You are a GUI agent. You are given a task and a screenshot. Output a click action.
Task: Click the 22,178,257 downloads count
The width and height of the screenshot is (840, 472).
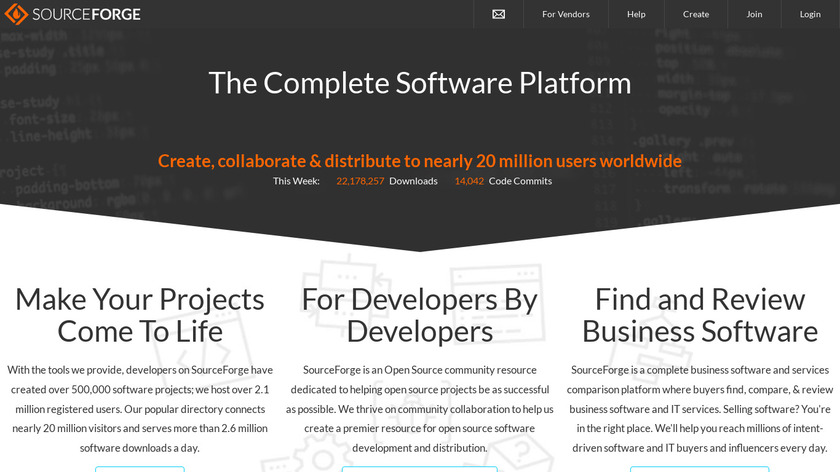(x=360, y=181)
